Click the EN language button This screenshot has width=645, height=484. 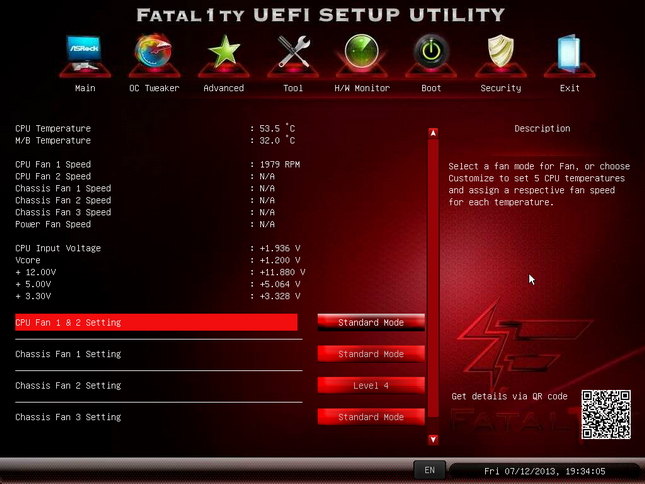[429, 470]
